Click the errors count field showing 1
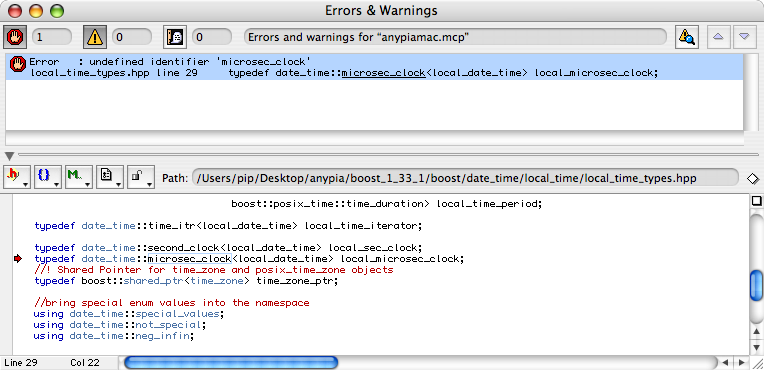The width and height of the screenshot is (764, 370). tap(52, 37)
